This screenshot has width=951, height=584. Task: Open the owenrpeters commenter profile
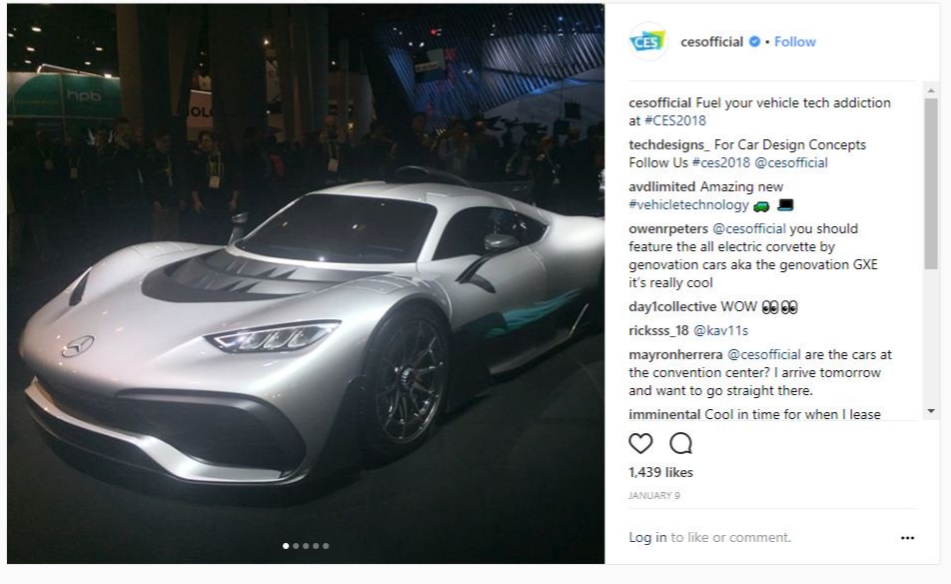click(668, 229)
